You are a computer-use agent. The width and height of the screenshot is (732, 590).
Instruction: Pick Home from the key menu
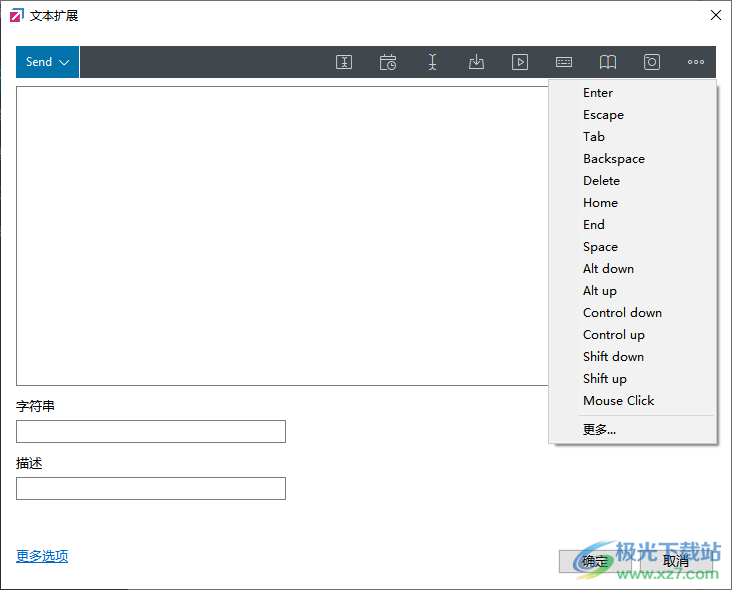tap(633, 202)
